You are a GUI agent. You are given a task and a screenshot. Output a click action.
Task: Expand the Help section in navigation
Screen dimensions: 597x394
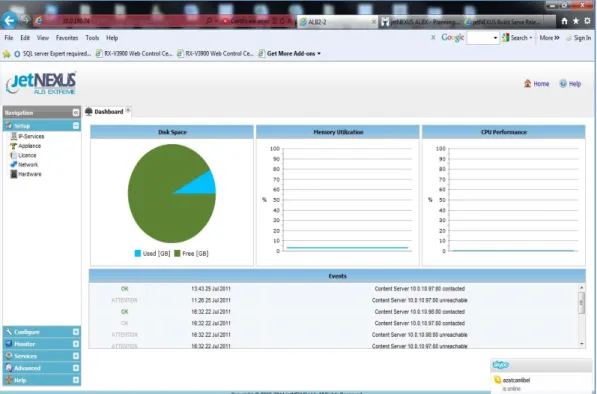pyautogui.click(x=76, y=380)
